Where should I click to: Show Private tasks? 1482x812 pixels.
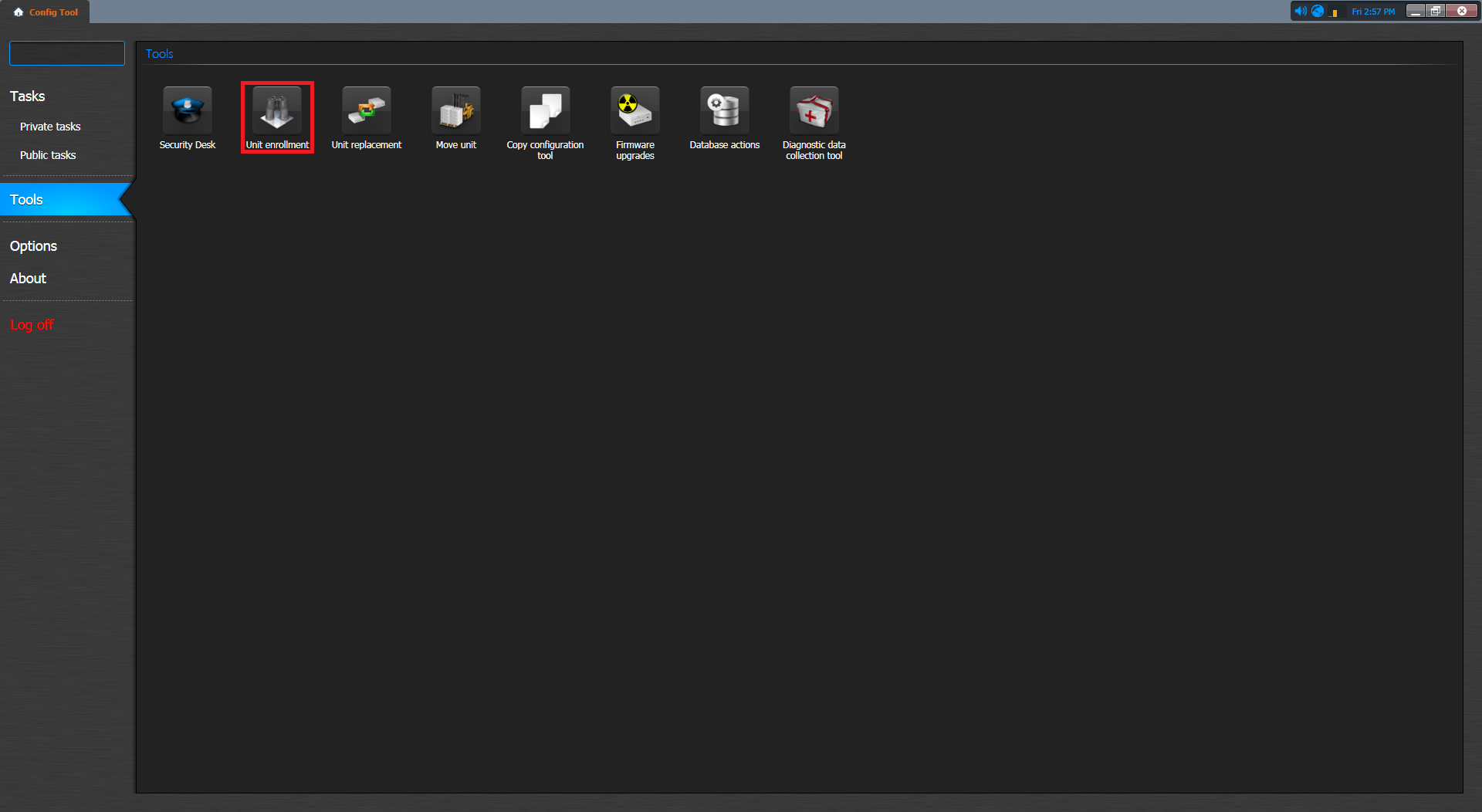[50, 127]
